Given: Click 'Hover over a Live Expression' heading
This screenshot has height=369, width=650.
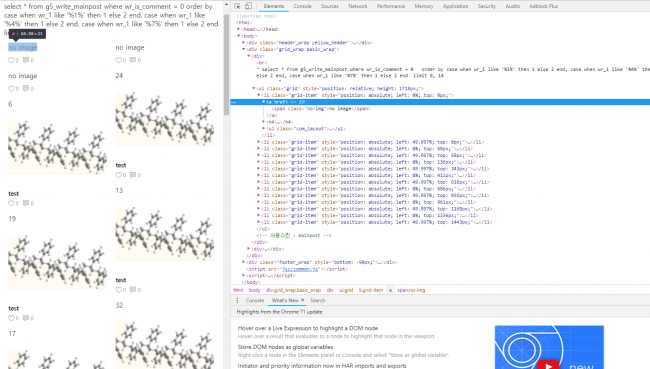Looking at the screenshot, I should (308, 328).
